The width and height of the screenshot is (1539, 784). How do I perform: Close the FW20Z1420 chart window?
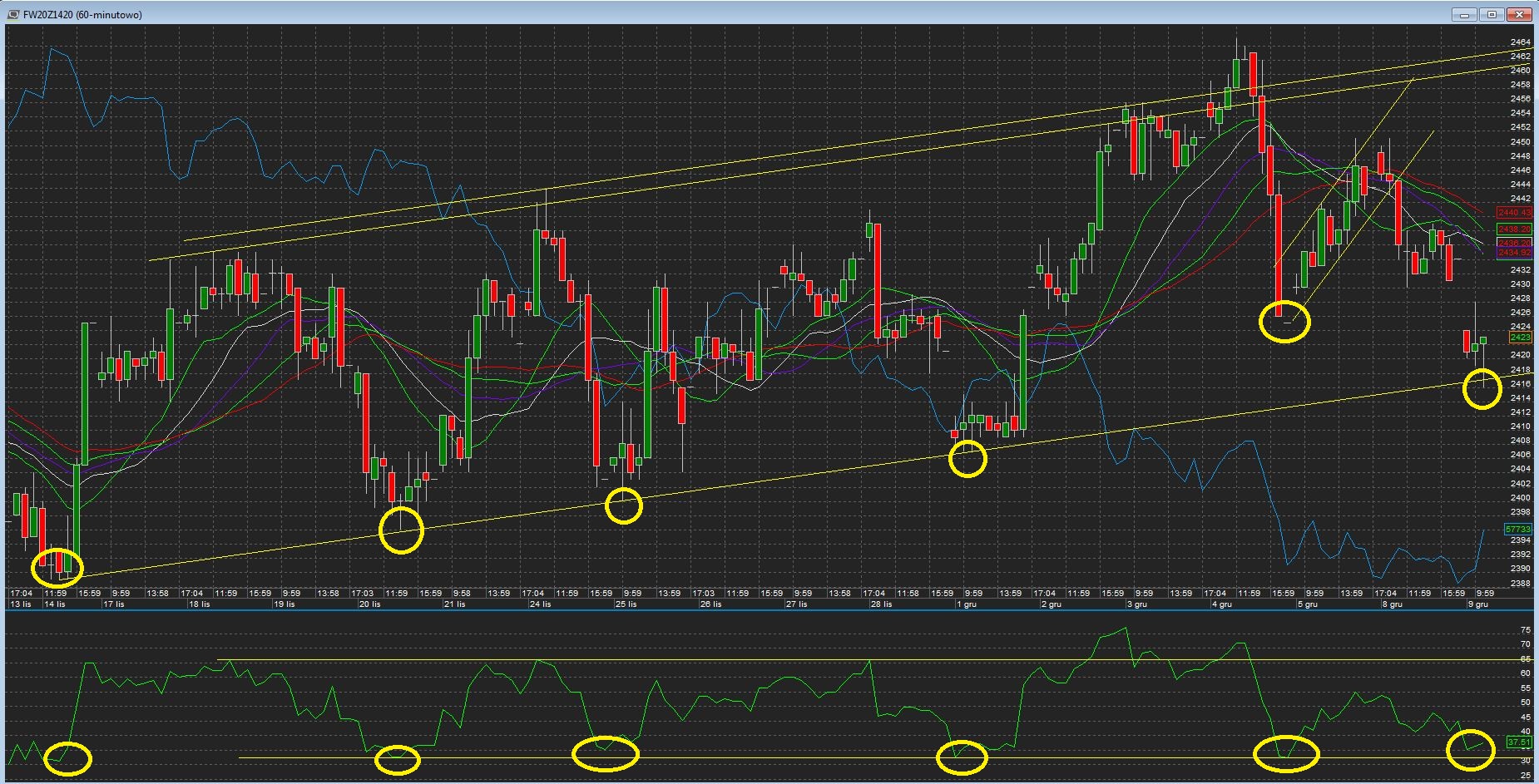[x=1520, y=14]
